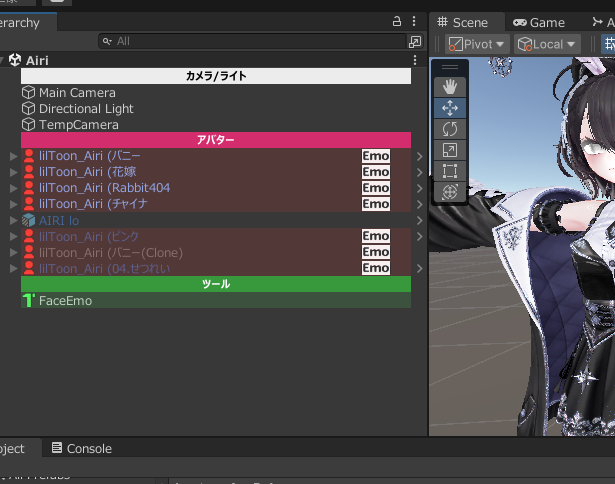
Task: Open Hierarchy panel three-dot menu
Action: (414, 21)
